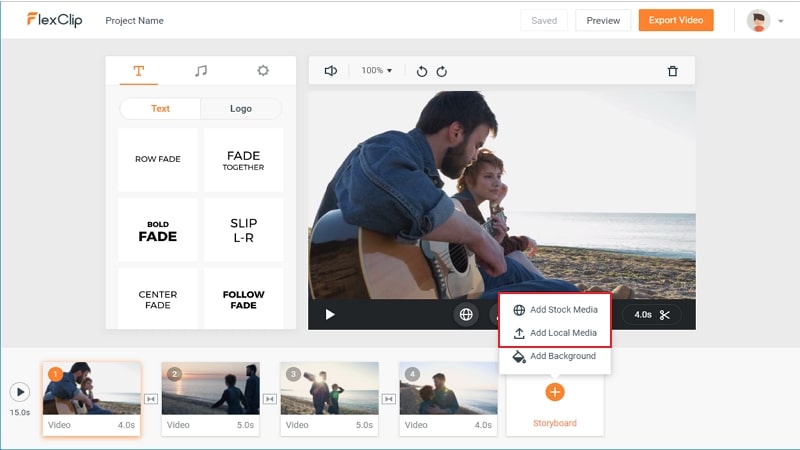Screen dimensions: 800x450
Task: Choose the CENTER FADE text style
Action: (158, 299)
